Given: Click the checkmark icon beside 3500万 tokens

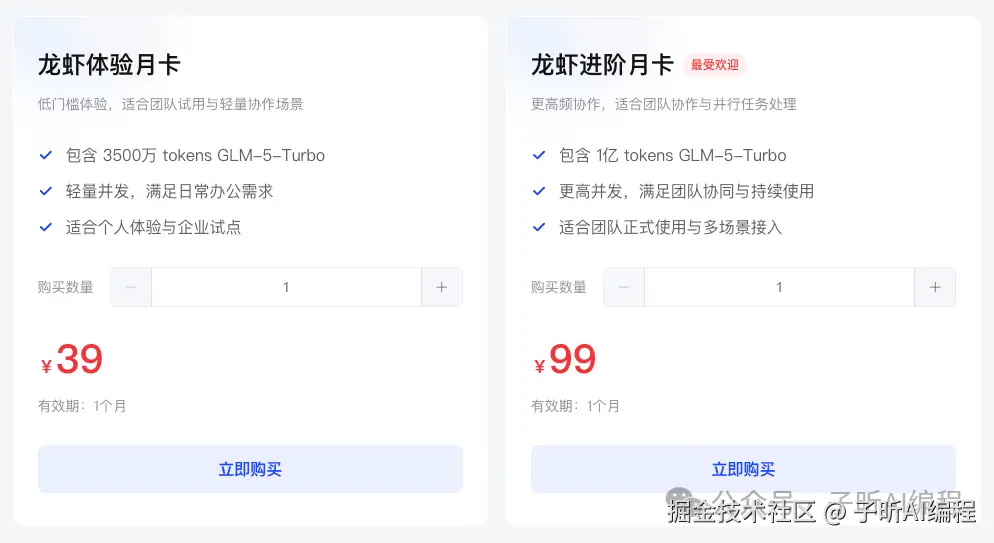Looking at the screenshot, I should [x=45, y=155].
